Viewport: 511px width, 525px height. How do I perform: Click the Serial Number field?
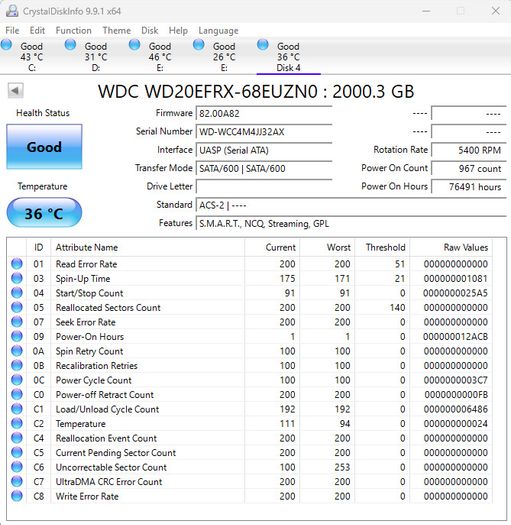(264, 132)
